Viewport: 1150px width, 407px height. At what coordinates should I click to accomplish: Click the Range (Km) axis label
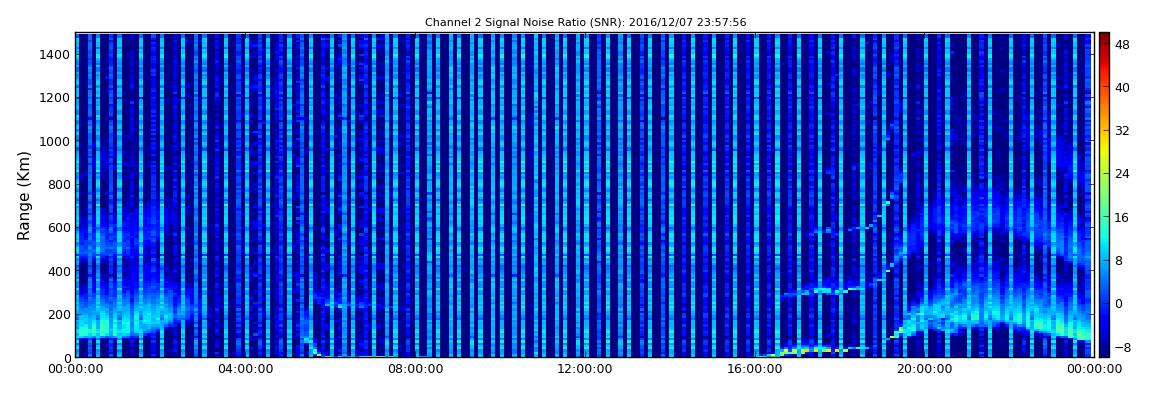pos(23,196)
